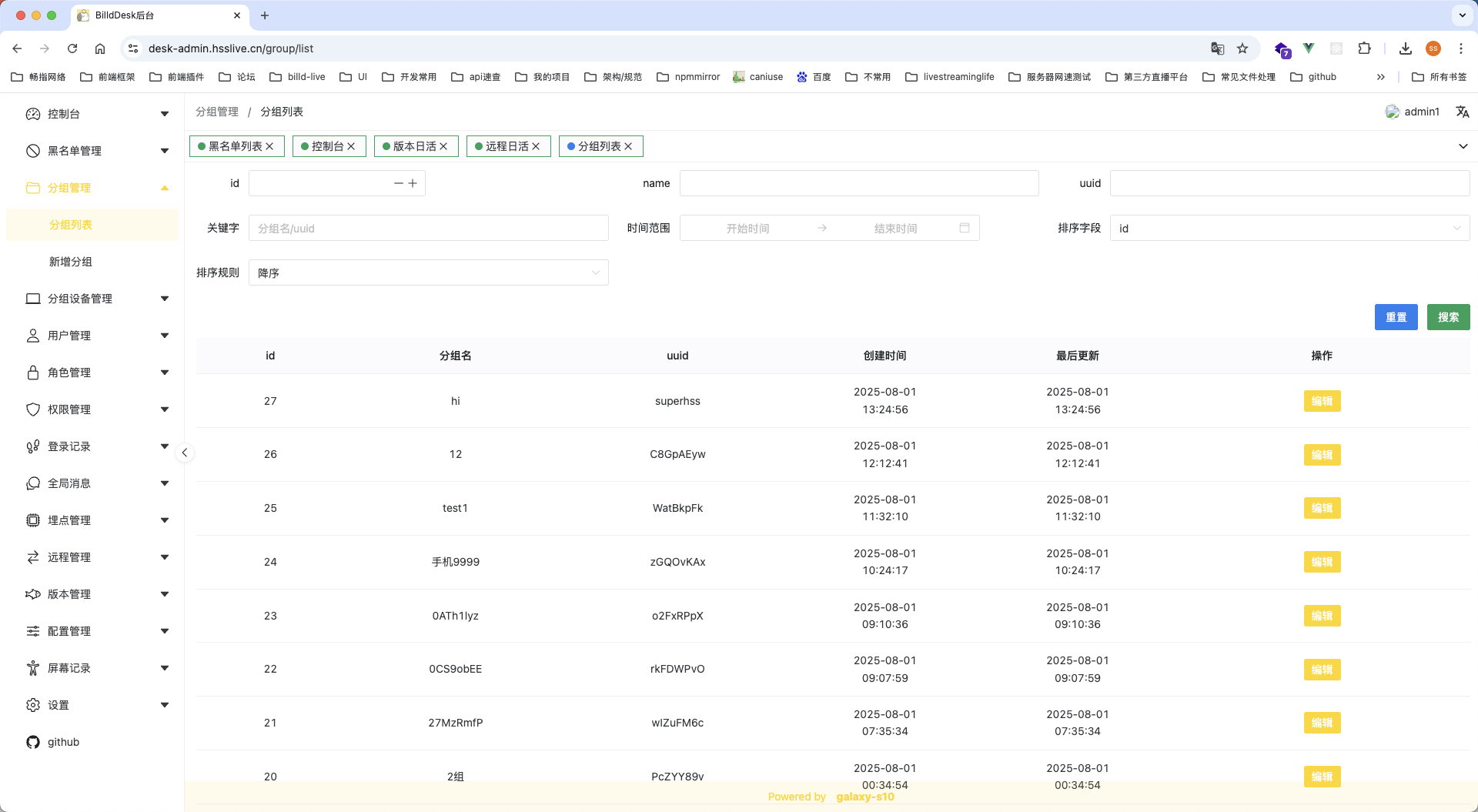The height and width of the screenshot is (812, 1478).
Task: Click the blue 重置 button
Action: [1396, 317]
